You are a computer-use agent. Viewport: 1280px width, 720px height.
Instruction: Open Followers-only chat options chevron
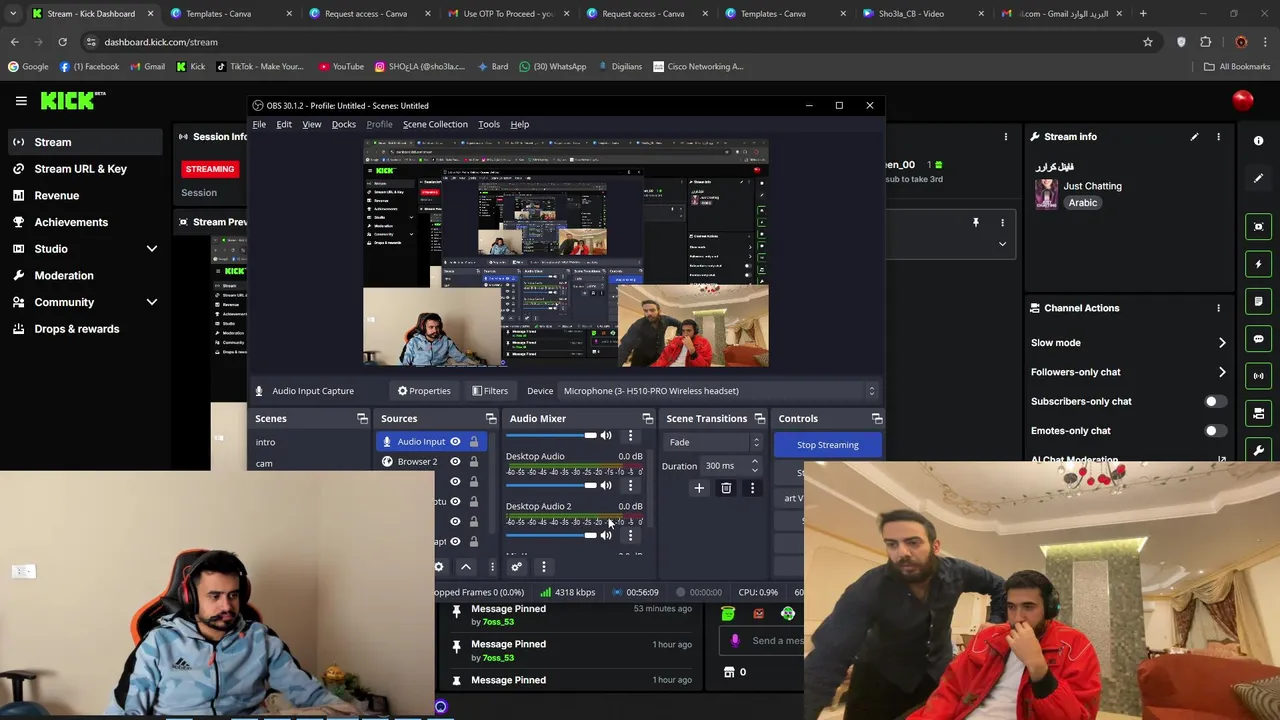point(1222,372)
